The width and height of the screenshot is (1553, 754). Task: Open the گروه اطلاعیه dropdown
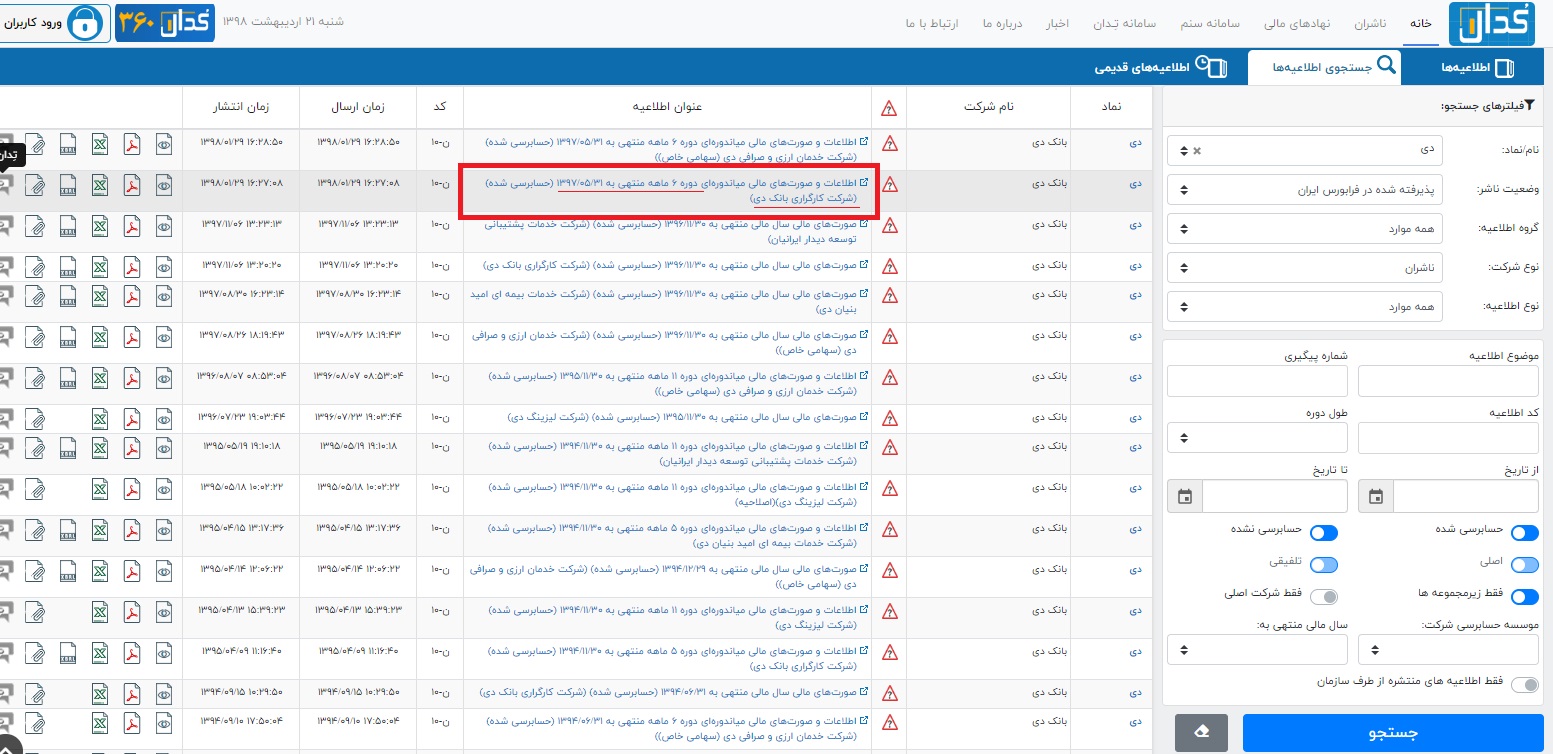1304,229
